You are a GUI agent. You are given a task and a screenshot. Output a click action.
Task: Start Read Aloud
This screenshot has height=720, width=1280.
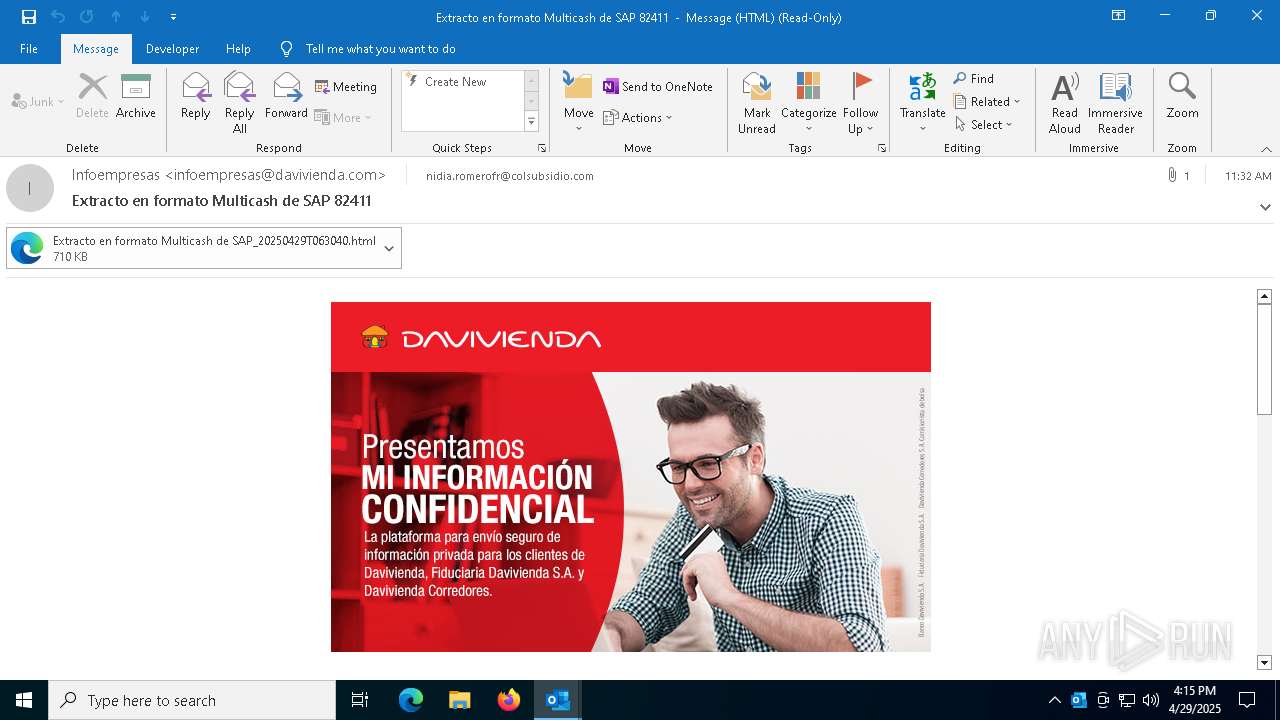tap(1065, 102)
